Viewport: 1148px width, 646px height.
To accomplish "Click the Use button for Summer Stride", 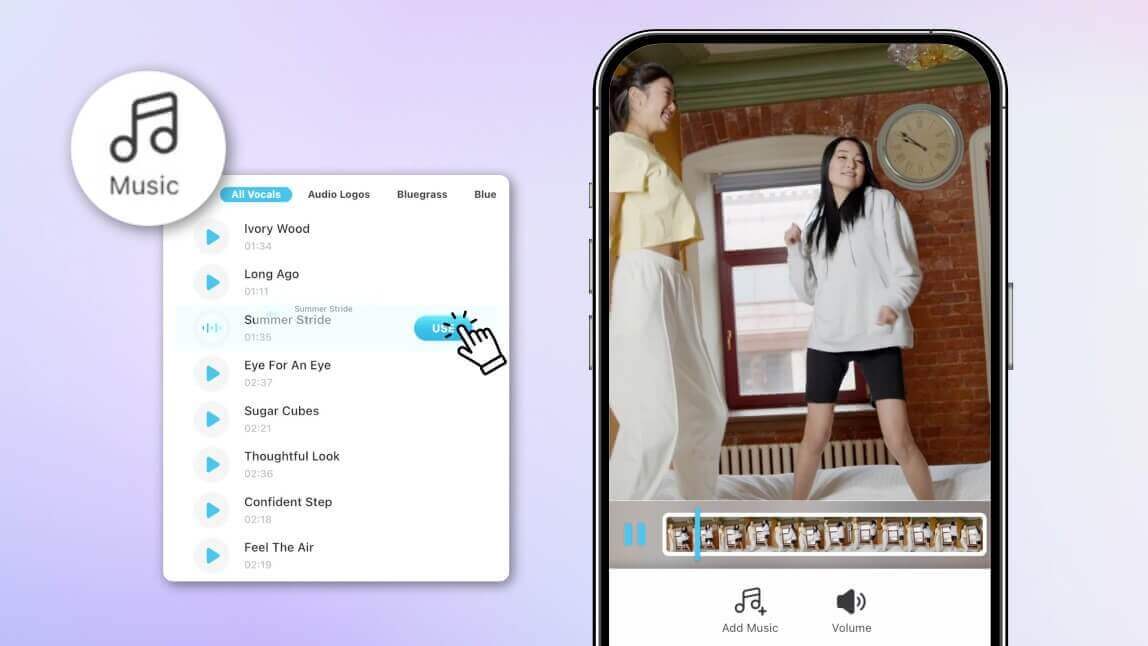I will (x=442, y=328).
